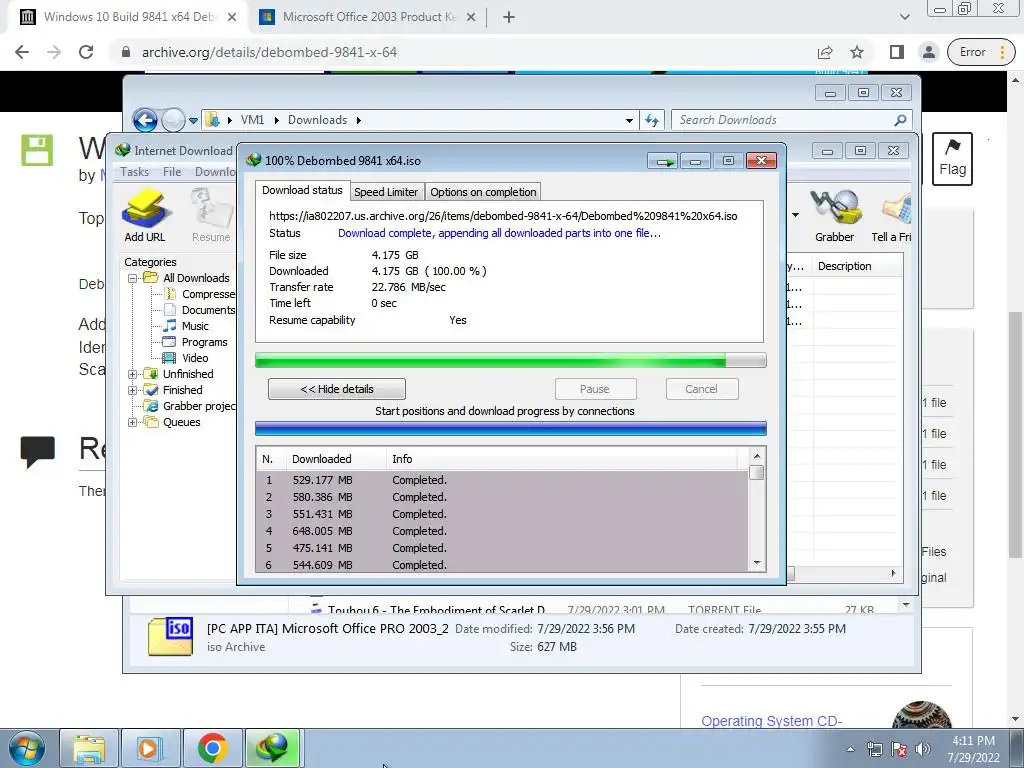Open the Downloads menu in IDM
This screenshot has width=1024, height=768.
click(x=216, y=172)
